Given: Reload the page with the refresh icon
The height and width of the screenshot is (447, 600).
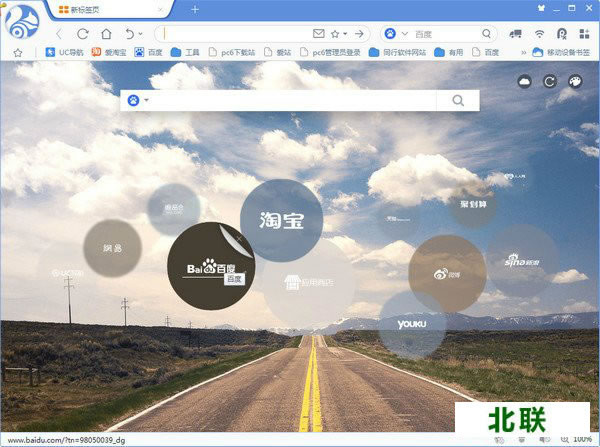Looking at the screenshot, I should click(83, 34).
